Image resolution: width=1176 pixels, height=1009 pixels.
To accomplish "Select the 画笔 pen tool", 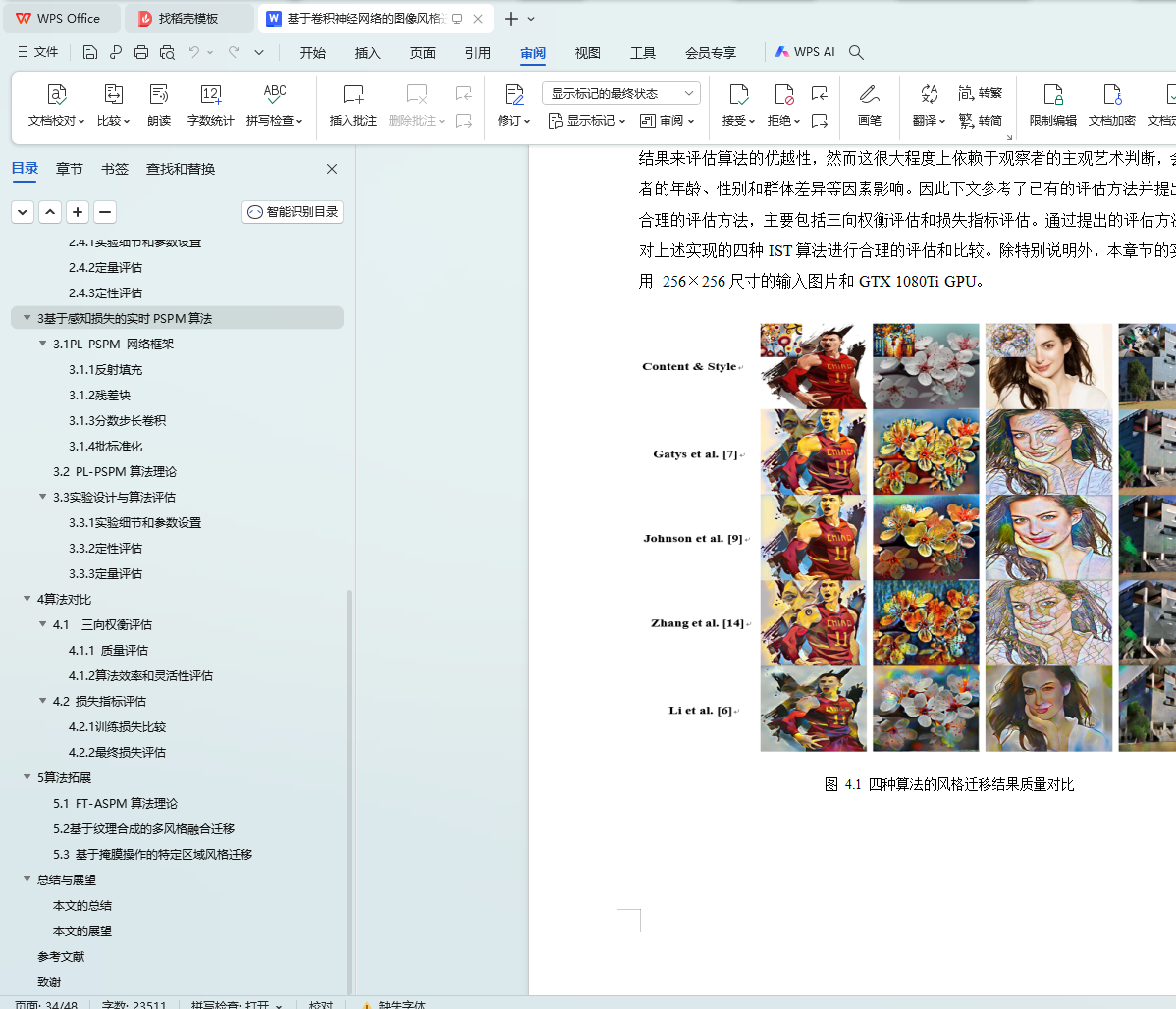I will [870, 105].
